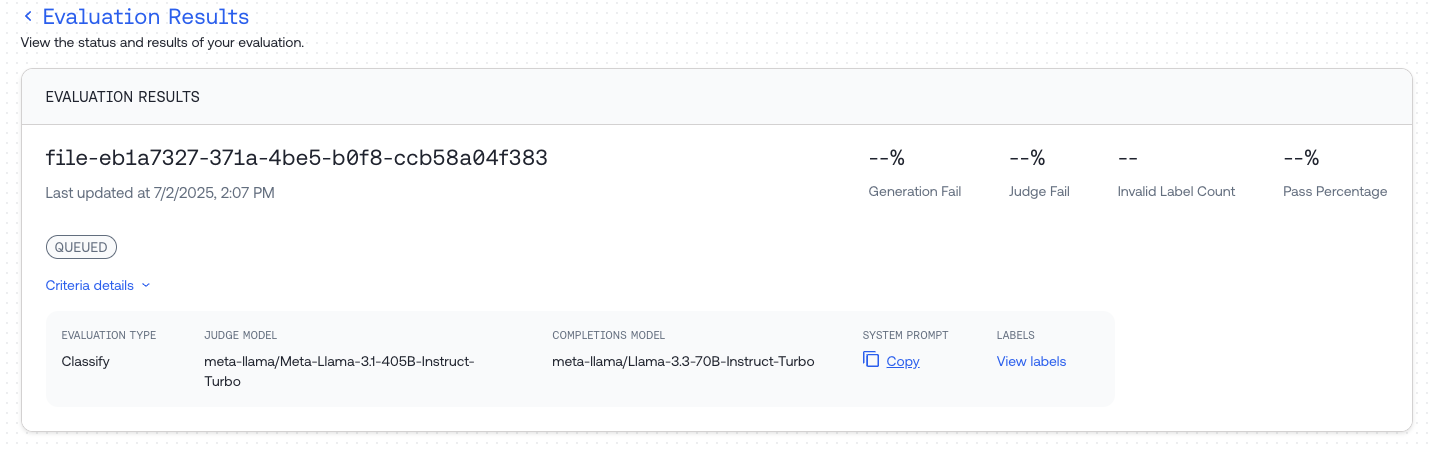
Task: Click the Invalid Label Count value
Action: [x=1128, y=158]
